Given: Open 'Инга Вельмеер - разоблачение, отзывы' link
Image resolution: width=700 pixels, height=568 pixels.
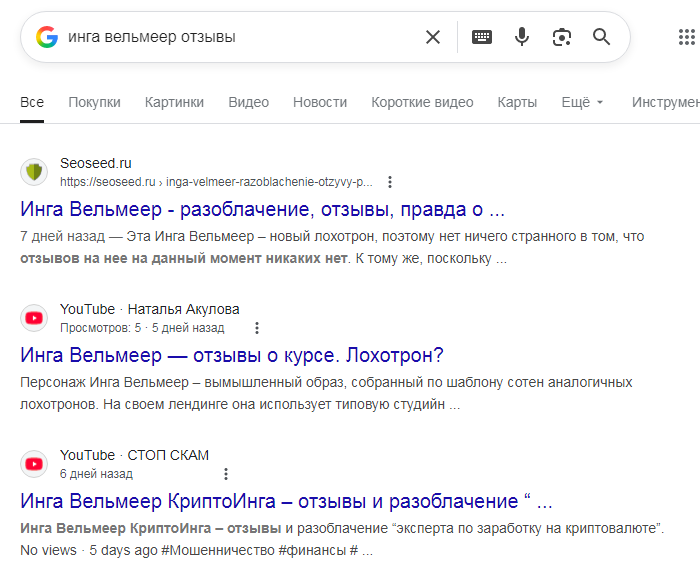Looking at the screenshot, I should (x=262, y=210).
